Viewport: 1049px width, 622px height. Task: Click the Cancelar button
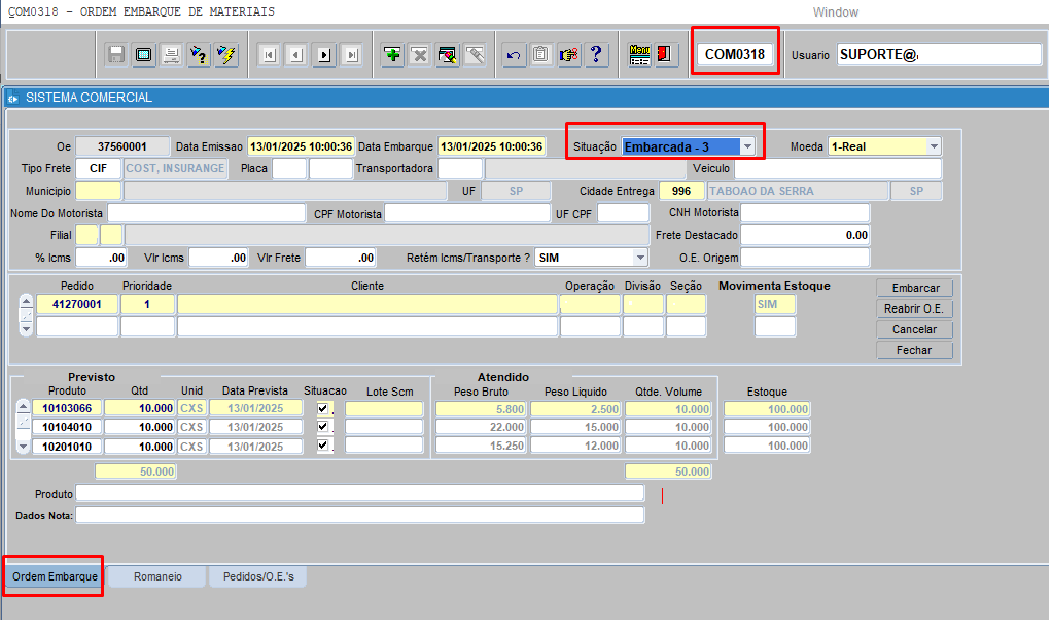pyautogui.click(x=915, y=330)
